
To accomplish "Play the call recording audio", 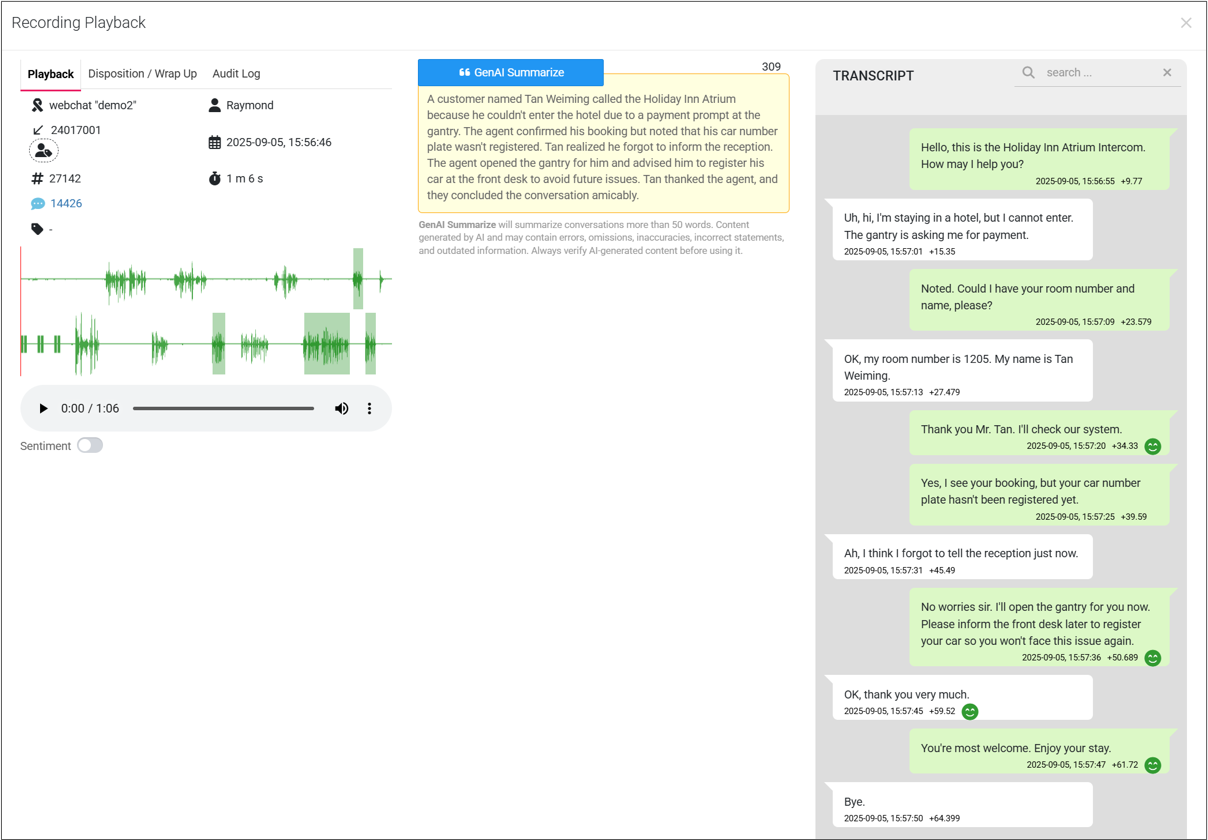I will pyautogui.click(x=43, y=409).
